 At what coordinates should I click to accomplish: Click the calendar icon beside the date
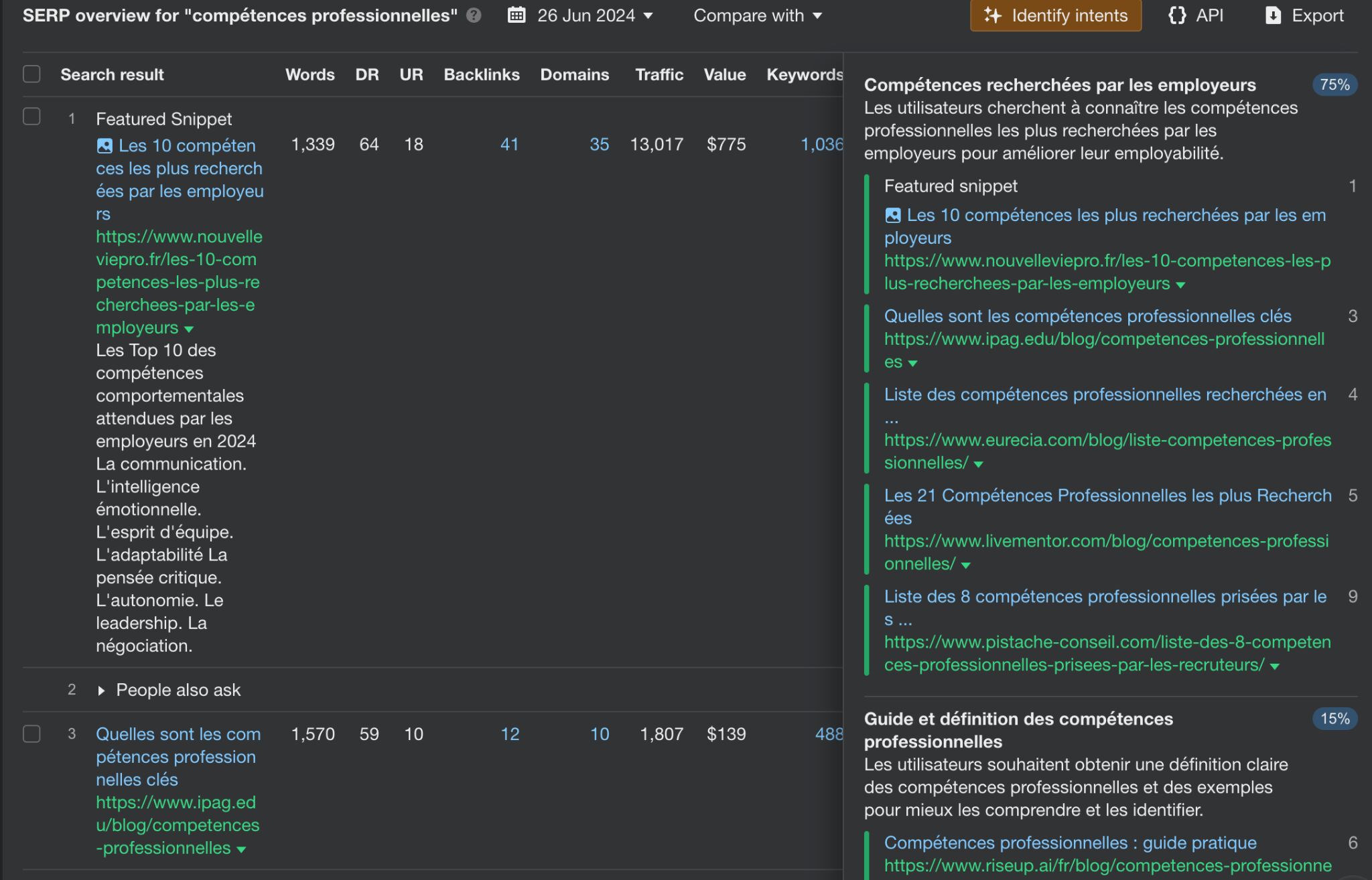tap(517, 15)
